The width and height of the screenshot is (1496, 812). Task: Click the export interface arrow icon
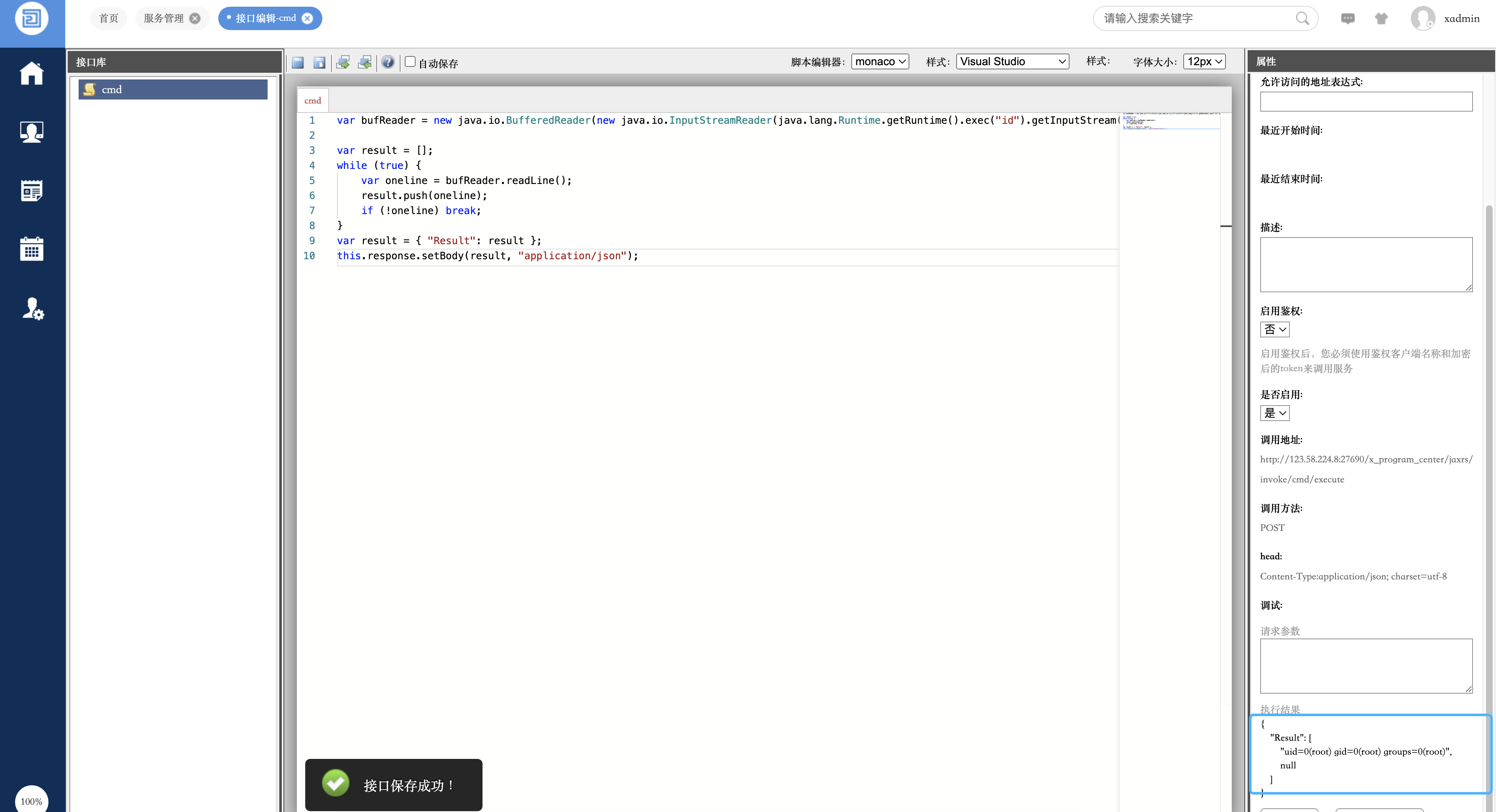click(343, 62)
